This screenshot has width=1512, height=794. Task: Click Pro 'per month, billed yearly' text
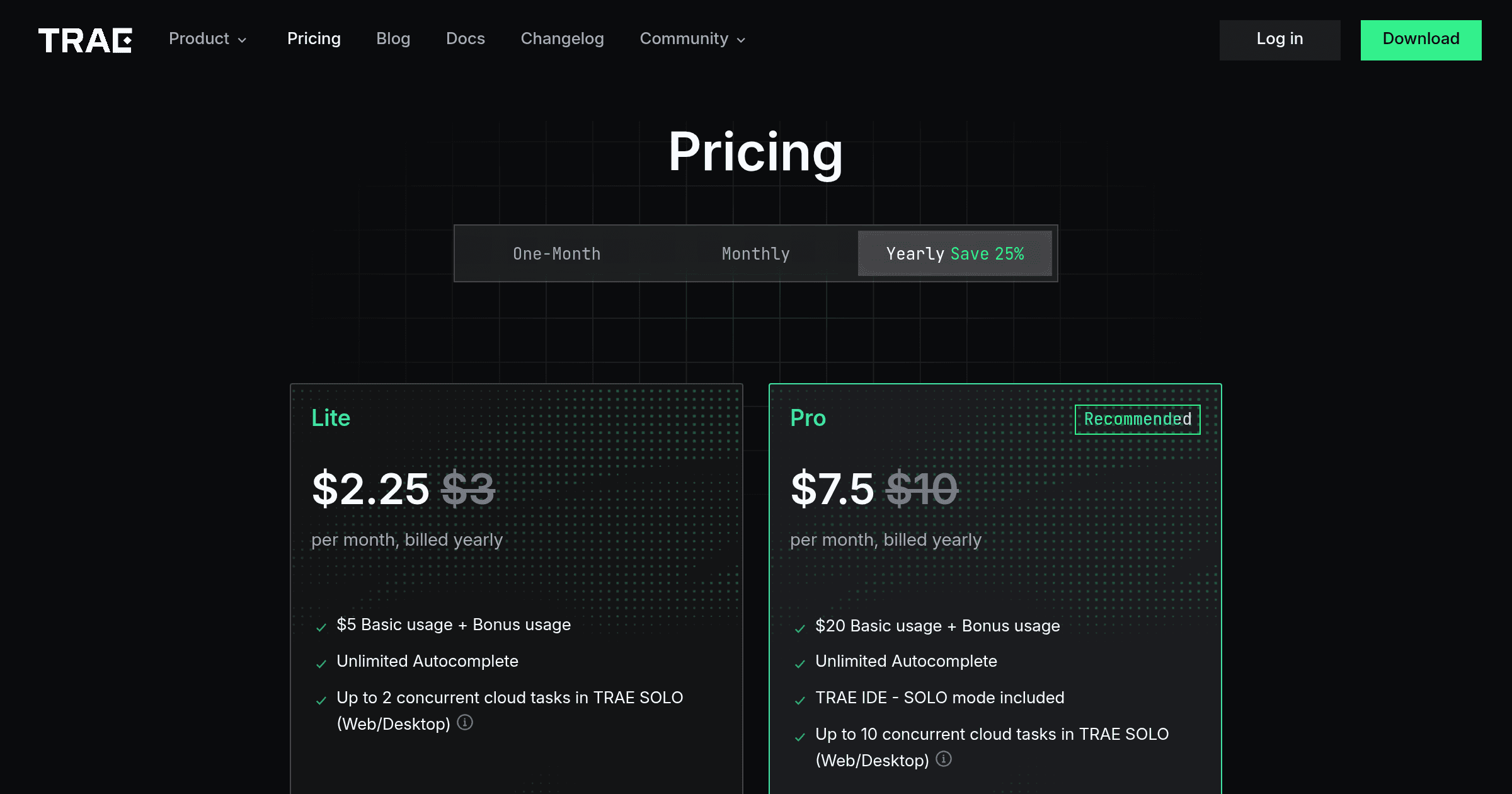click(x=886, y=540)
